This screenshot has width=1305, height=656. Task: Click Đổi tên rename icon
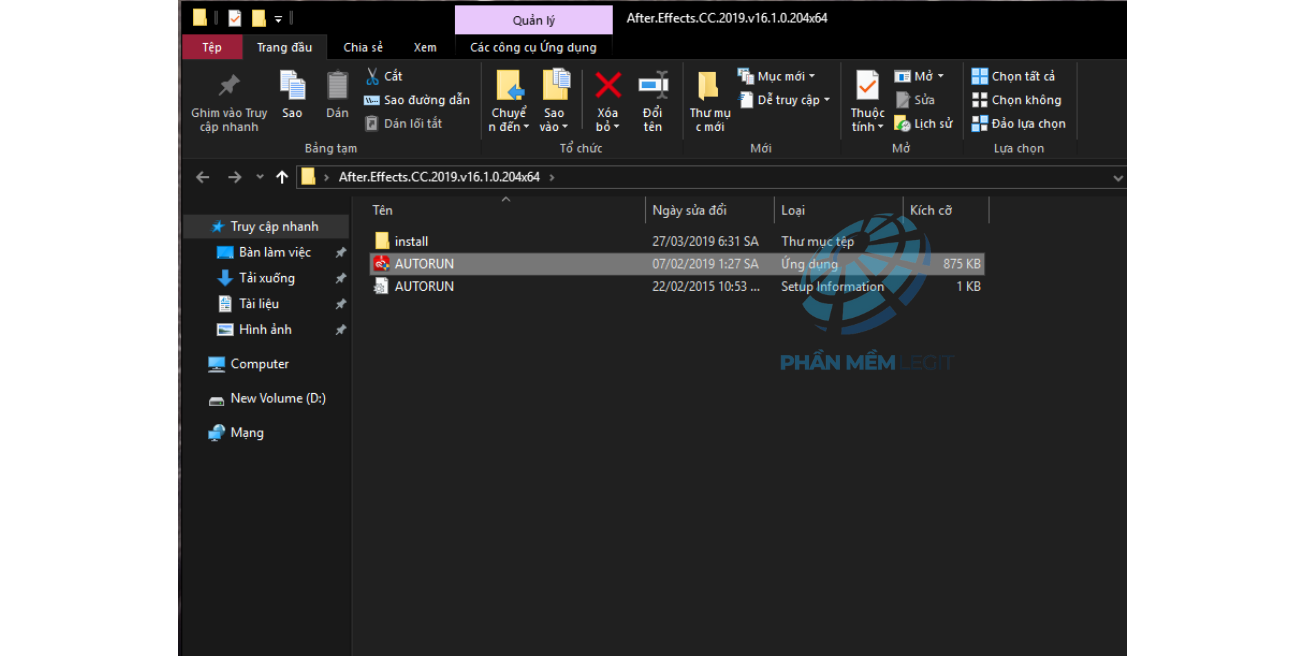coord(653,85)
